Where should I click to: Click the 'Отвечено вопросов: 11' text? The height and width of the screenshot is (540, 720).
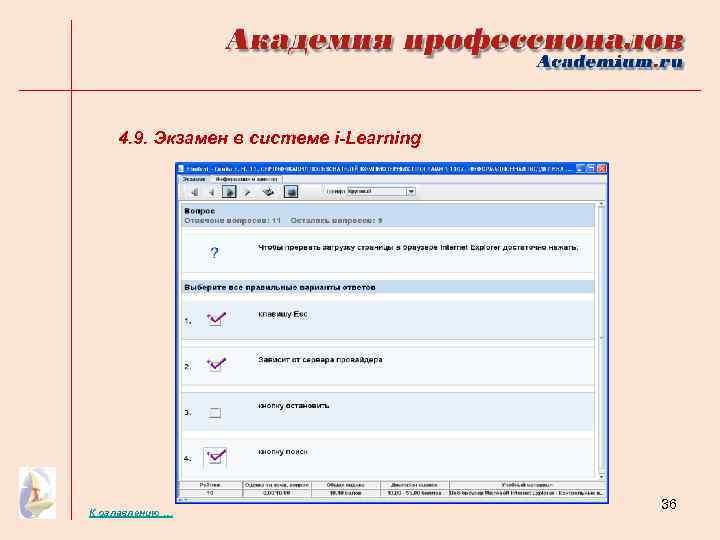tap(232, 220)
